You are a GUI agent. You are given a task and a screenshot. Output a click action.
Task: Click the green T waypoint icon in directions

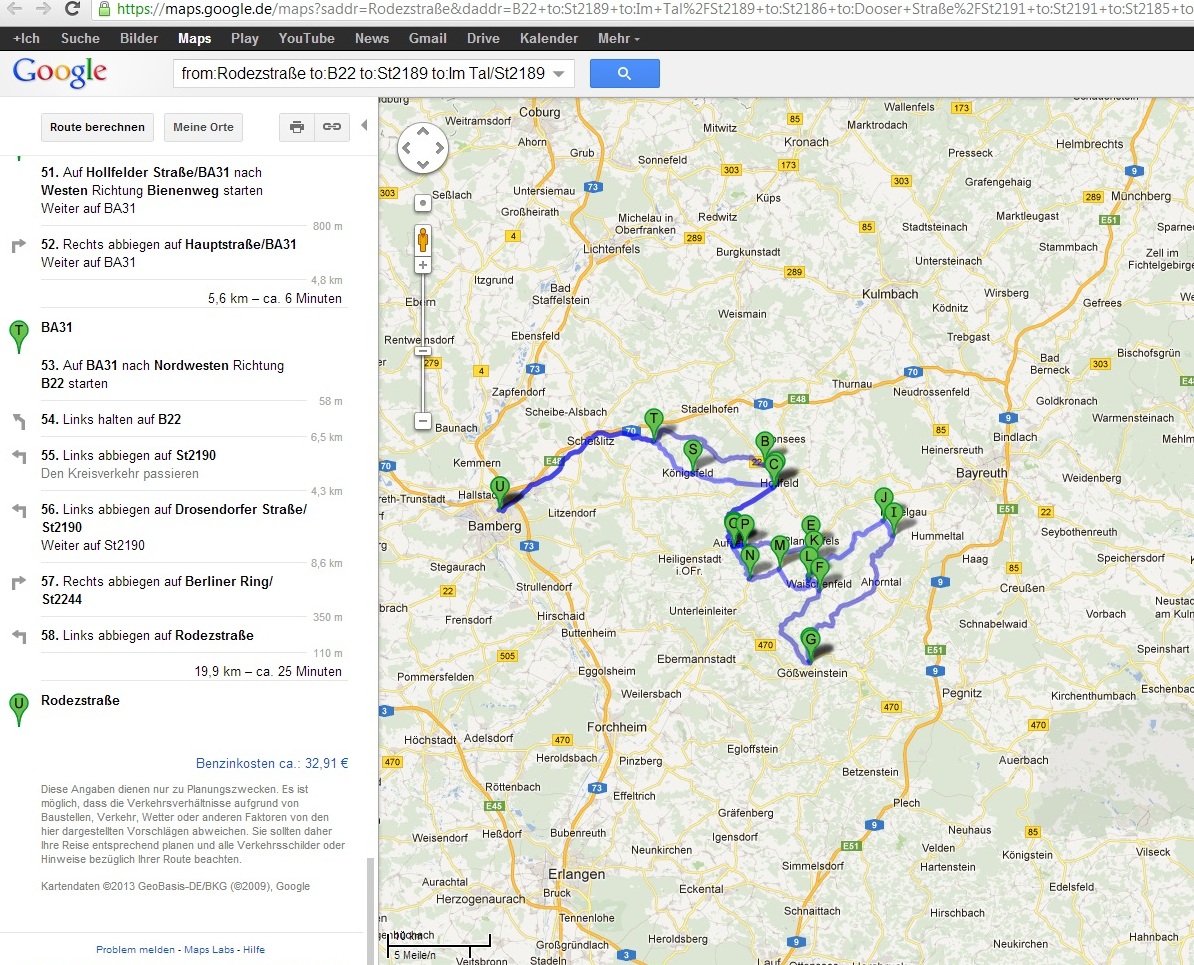pos(18,337)
